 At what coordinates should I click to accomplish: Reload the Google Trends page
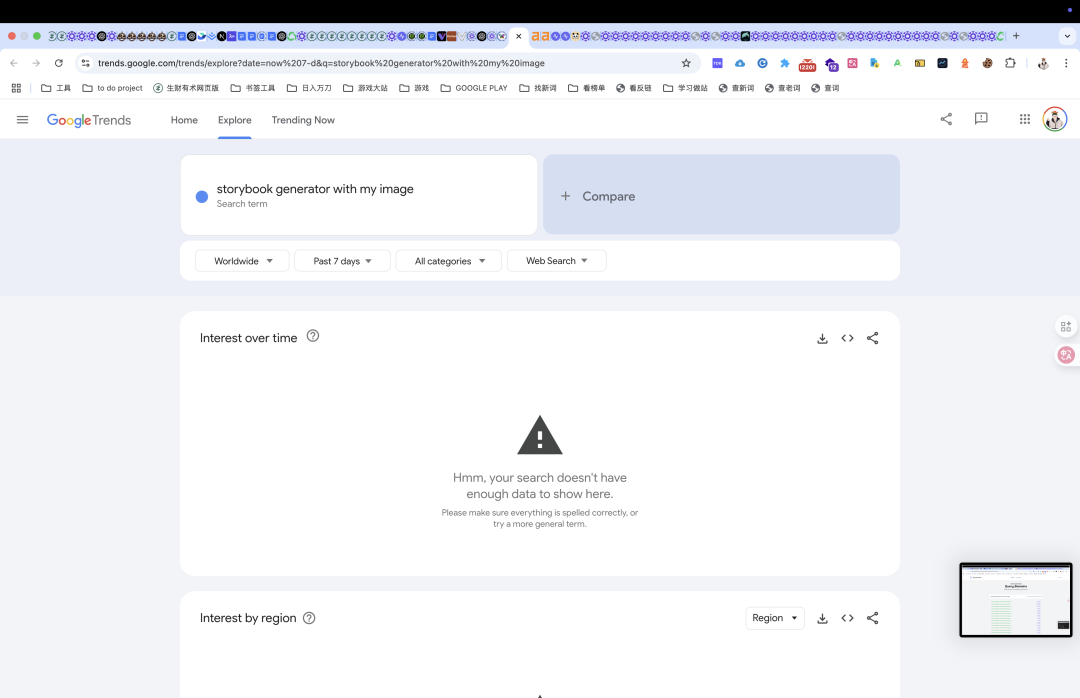pyautogui.click(x=59, y=63)
